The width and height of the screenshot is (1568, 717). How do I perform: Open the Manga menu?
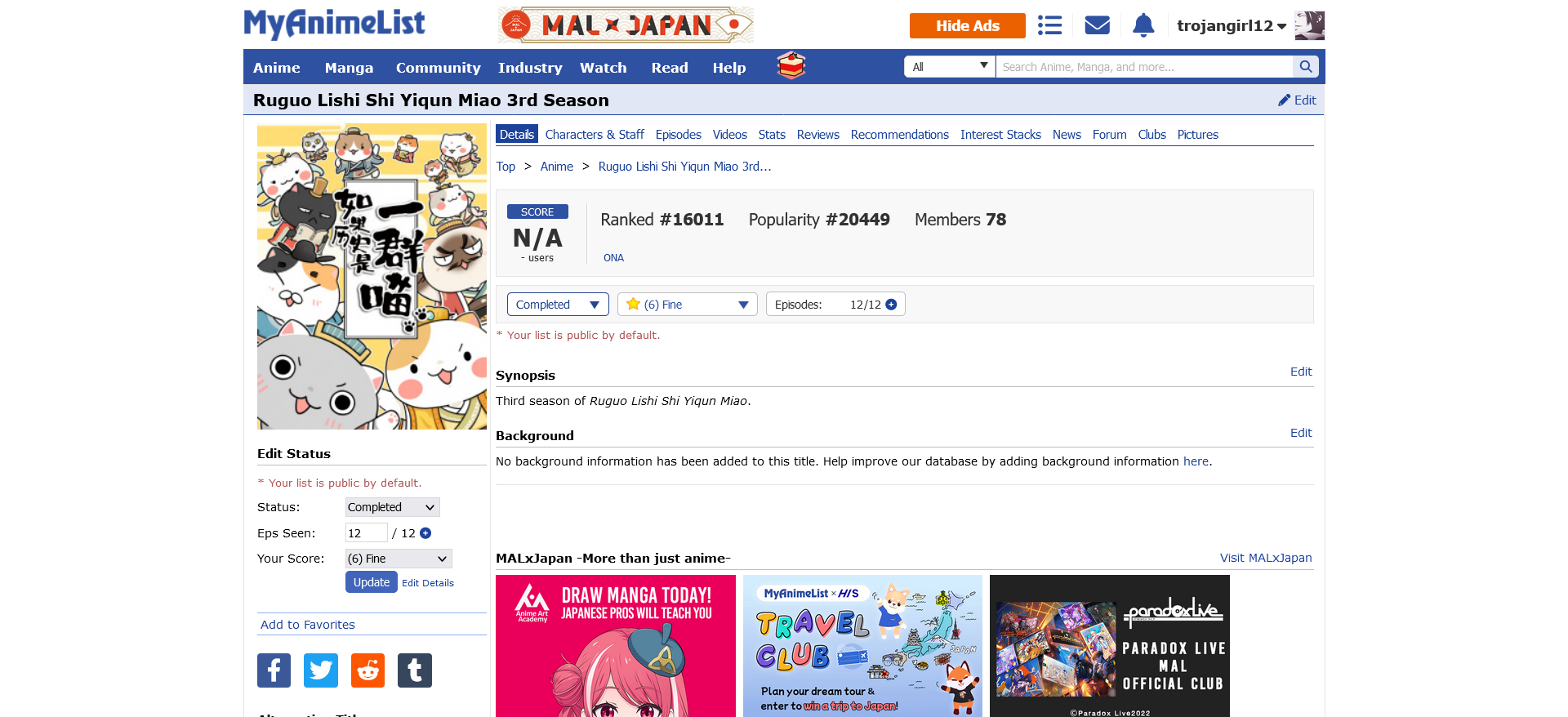click(349, 68)
